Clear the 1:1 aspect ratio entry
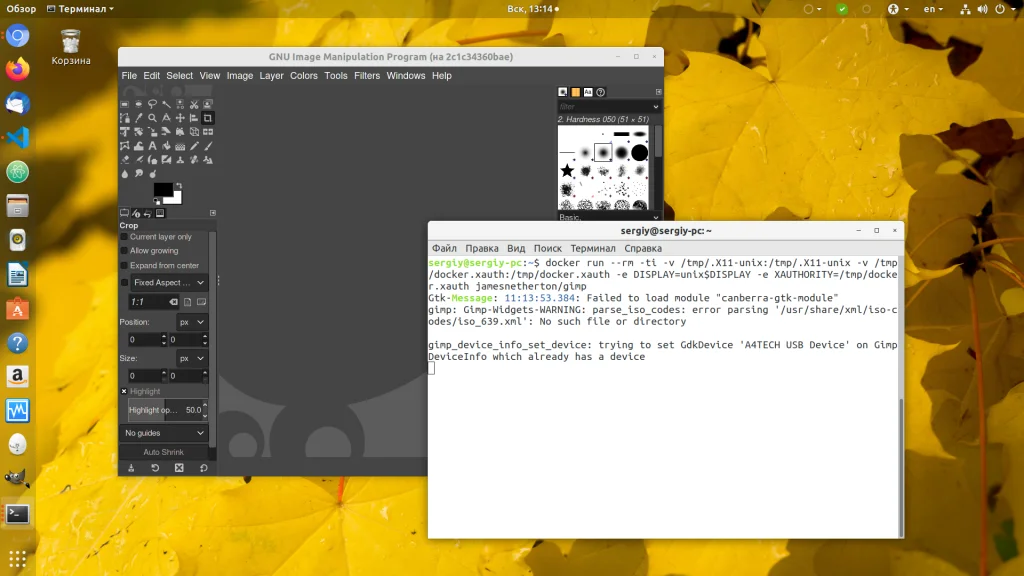 173,302
